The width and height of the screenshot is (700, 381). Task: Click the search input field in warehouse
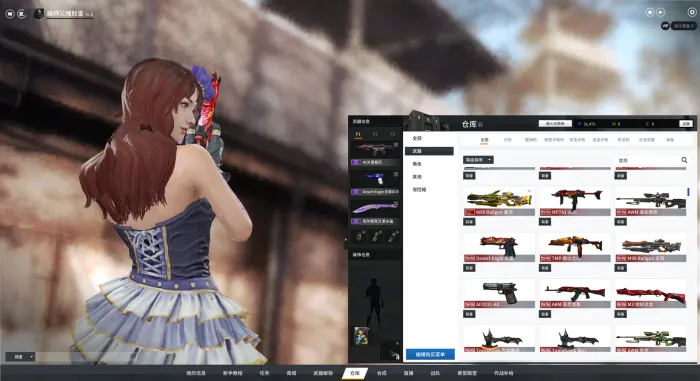point(647,160)
